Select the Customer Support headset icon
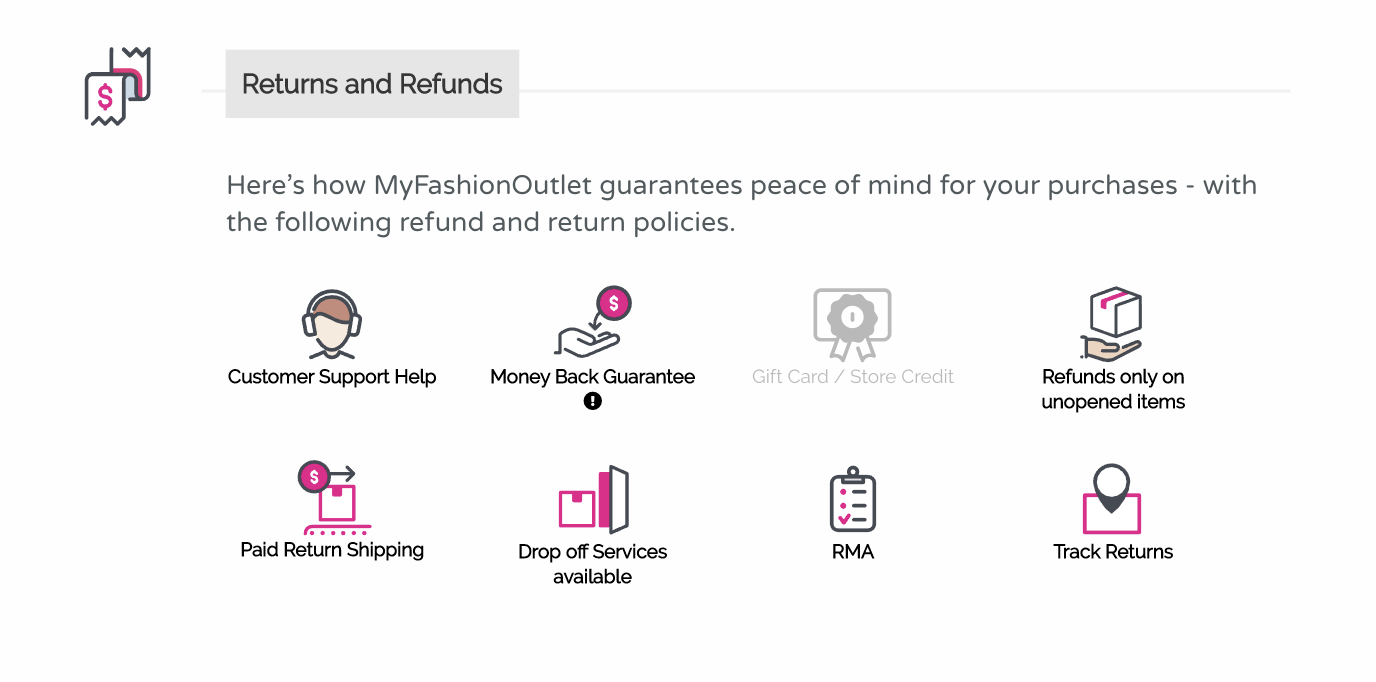Image resolution: width=1376 pixels, height=682 pixels. [332, 324]
